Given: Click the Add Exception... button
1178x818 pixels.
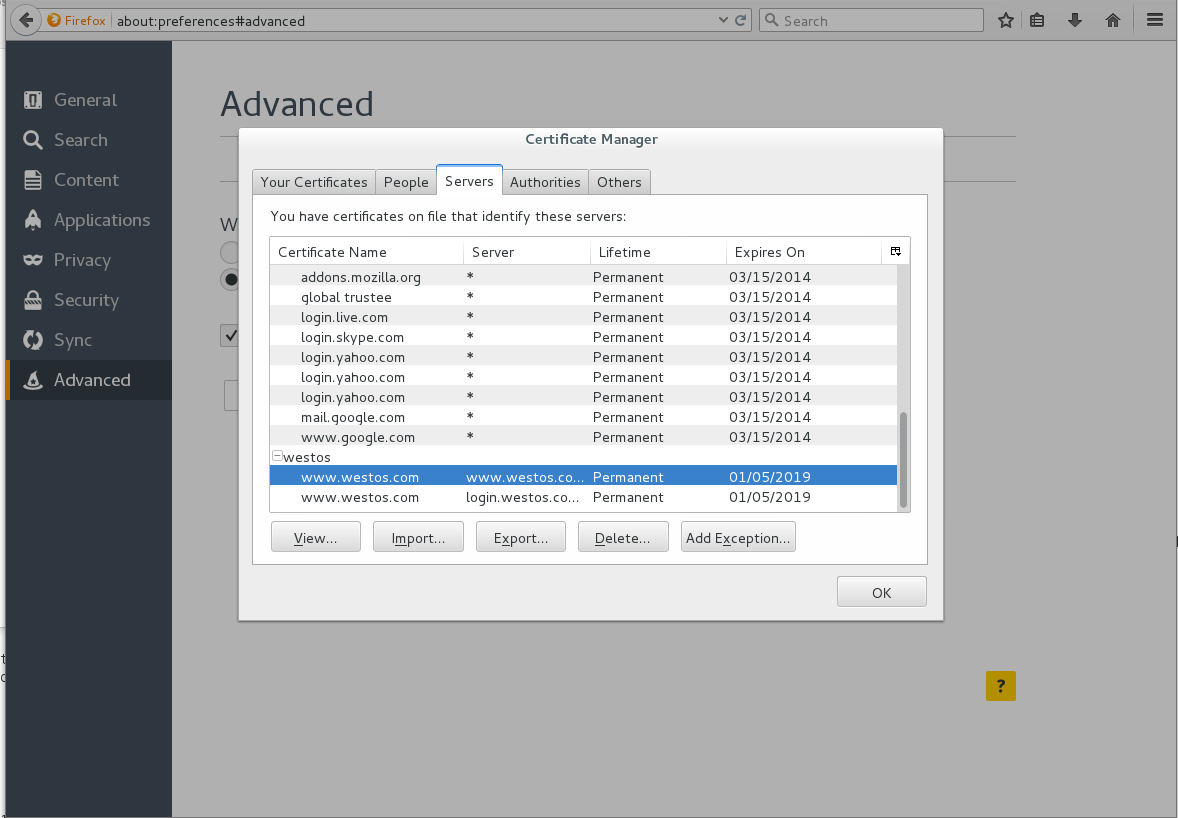Looking at the screenshot, I should point(738,538).
